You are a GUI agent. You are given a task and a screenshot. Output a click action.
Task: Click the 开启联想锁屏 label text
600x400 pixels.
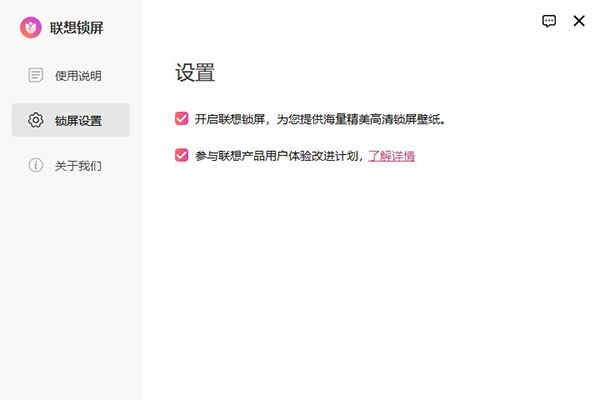(230, 119)
